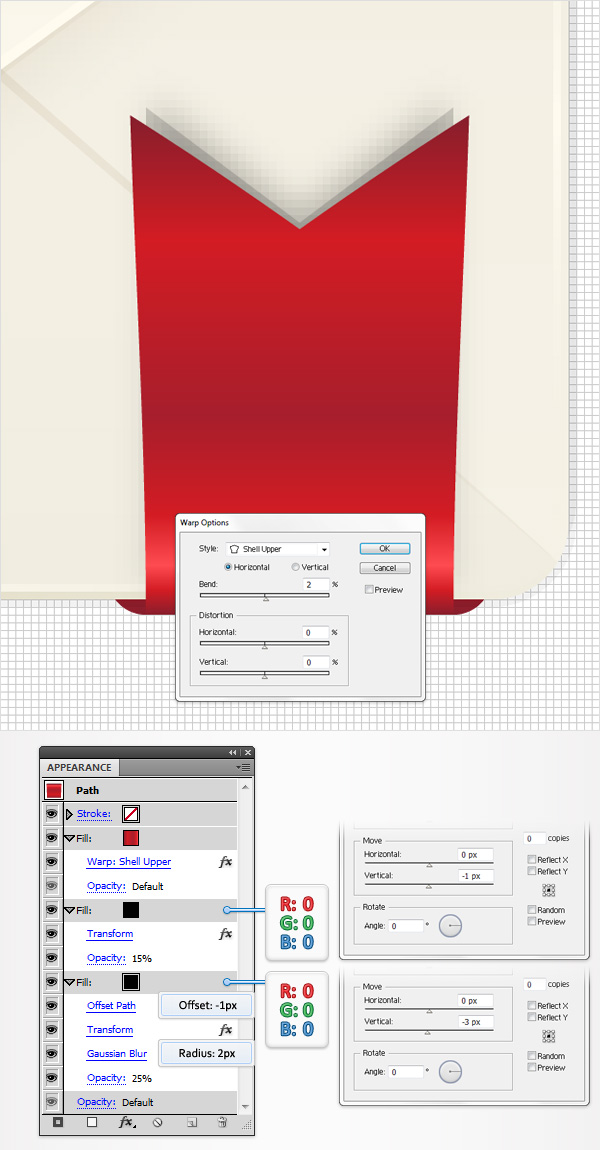The image size is (600, 1150).
Task: Toggle eye icon next to Opacity 25%
Action: pos(51,1078)
